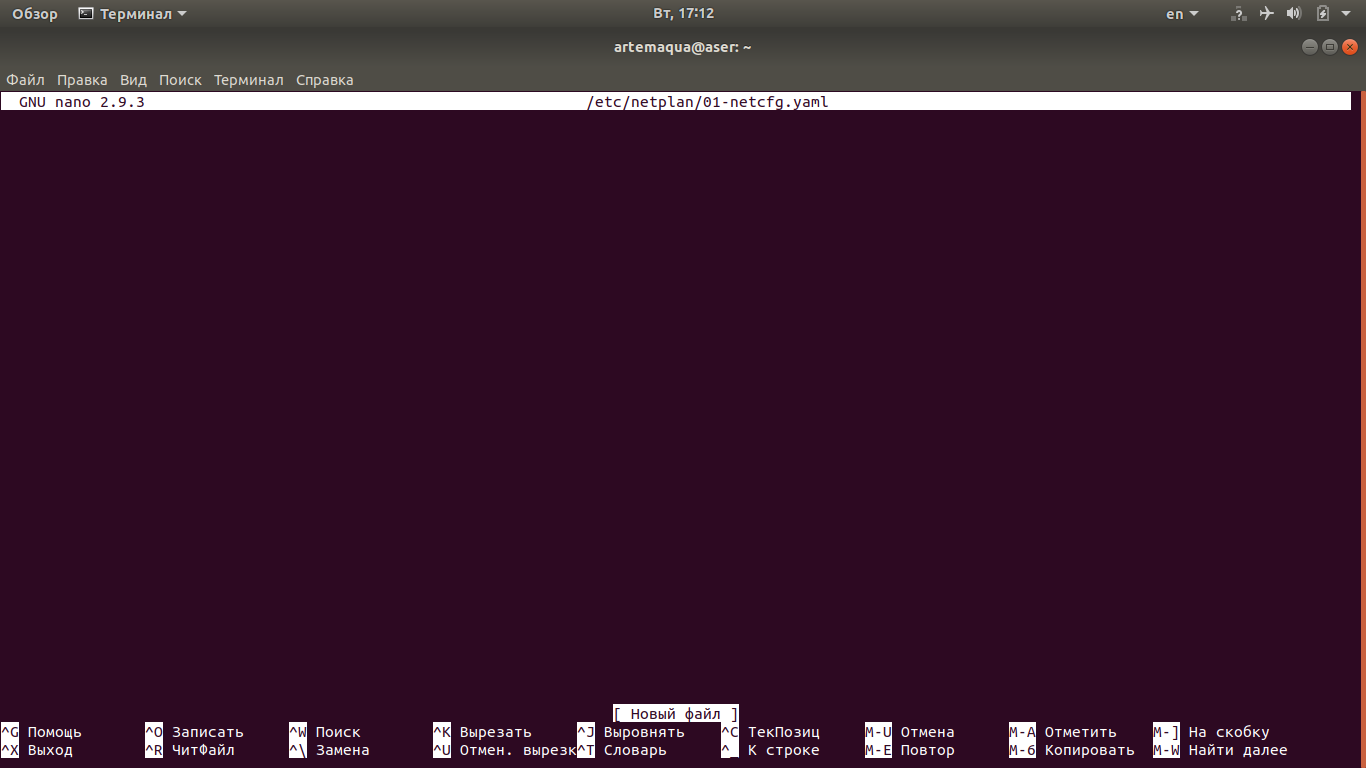Viewport: 1366px width, 768px height.
Task: Maximize the terminal window
Action: pos(1329,47)
